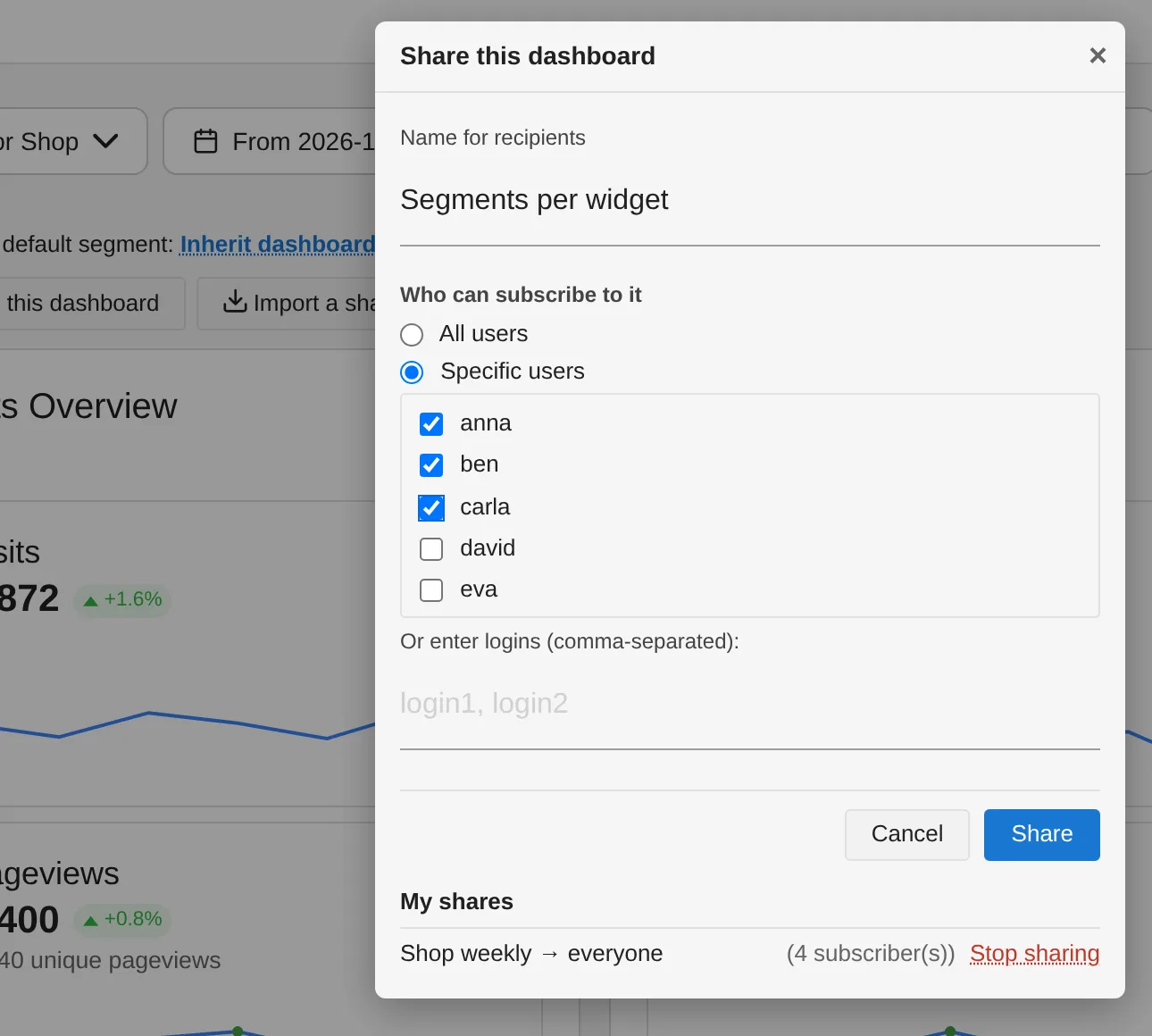This screenshot has height=1036, width=1152.
Task: Click the Or enter logins label
Action: coord(570,641)
